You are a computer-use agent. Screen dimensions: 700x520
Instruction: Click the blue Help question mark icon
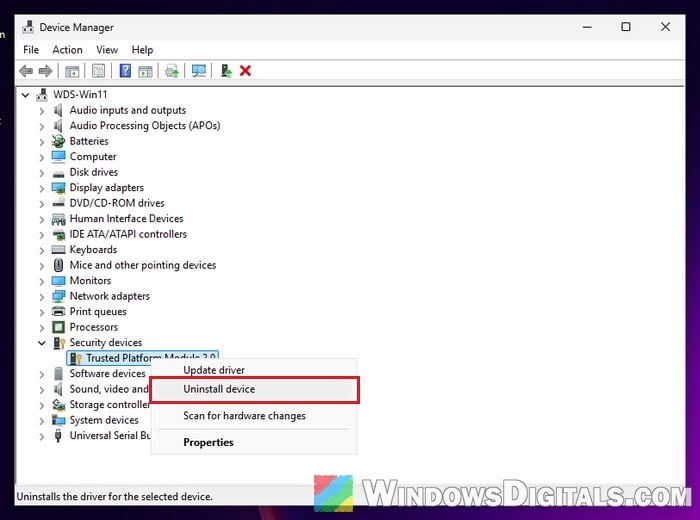point(125,71)
